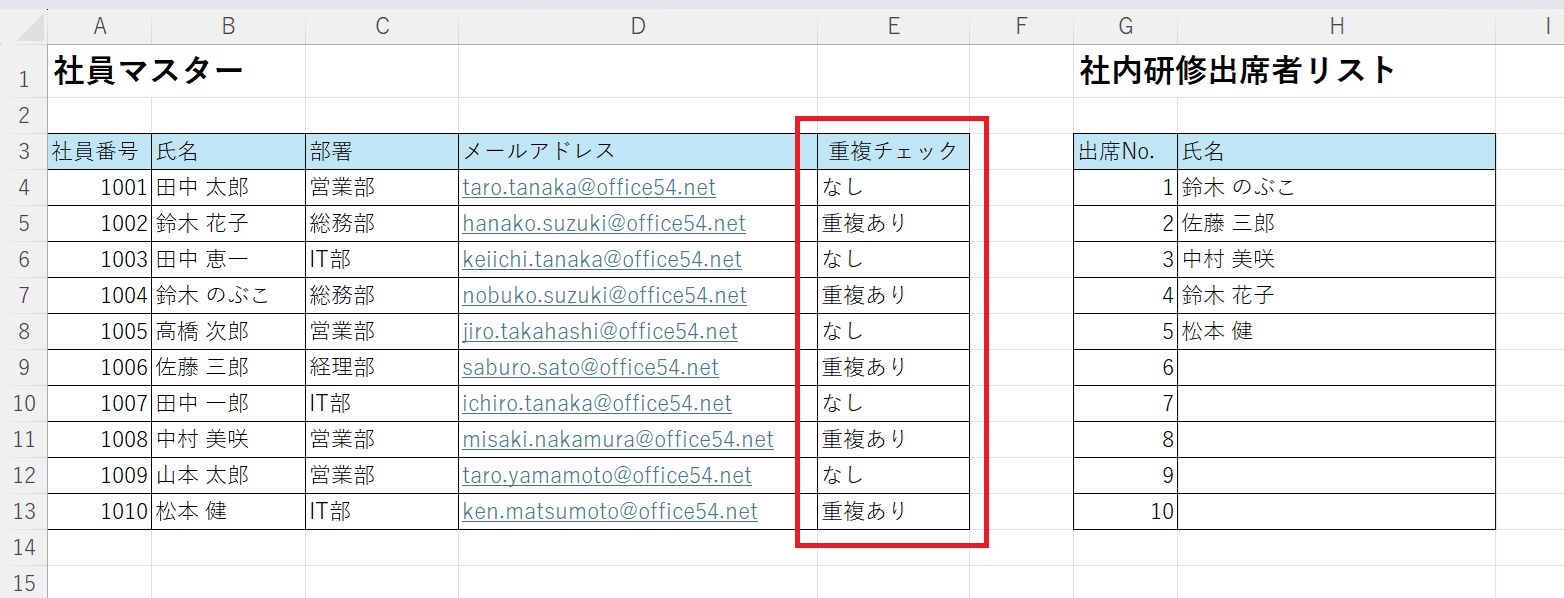1564x598 pixels.
Task: Select empty name cell beside attendance 9
Action: (x=1337, y=475)
